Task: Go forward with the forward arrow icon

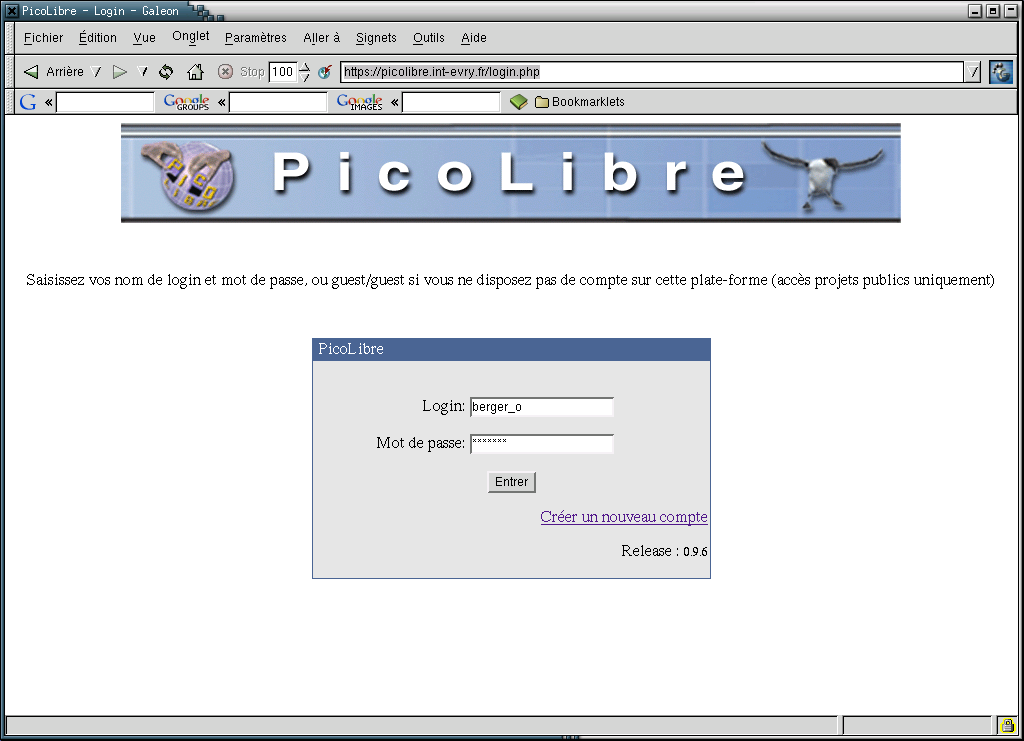Action: pos(120,72)
